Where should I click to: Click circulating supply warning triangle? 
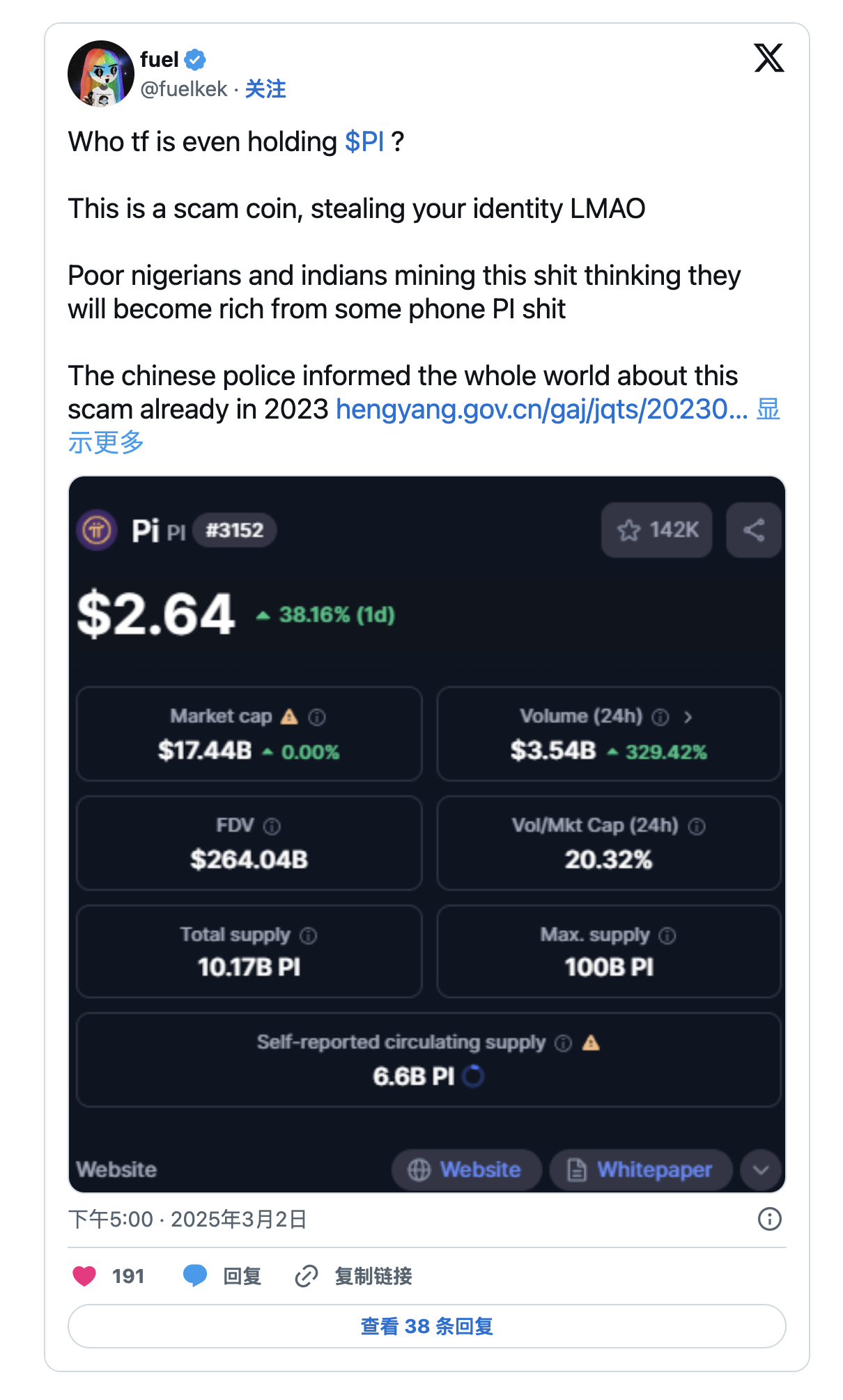pos(591,1043)
